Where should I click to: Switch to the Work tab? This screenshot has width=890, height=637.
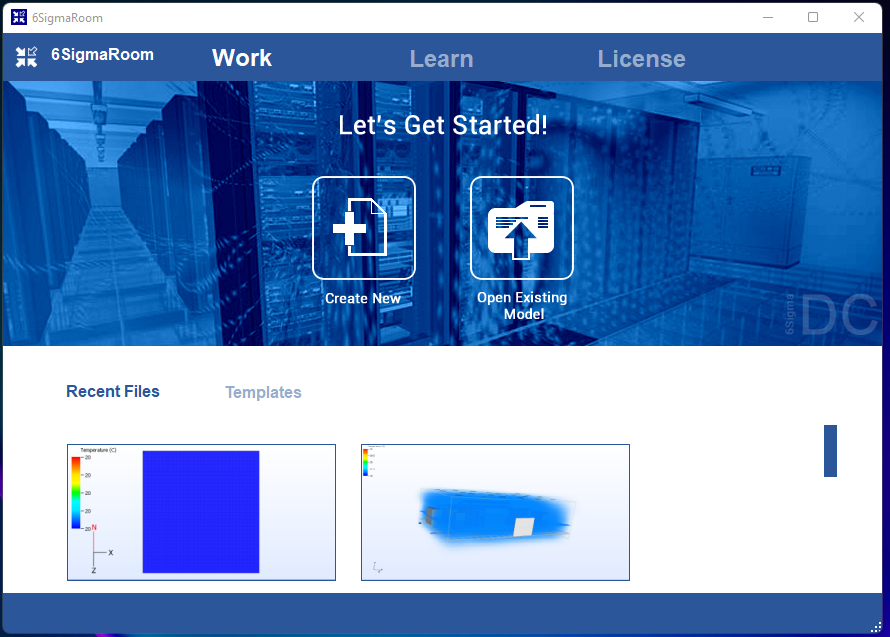242,58
